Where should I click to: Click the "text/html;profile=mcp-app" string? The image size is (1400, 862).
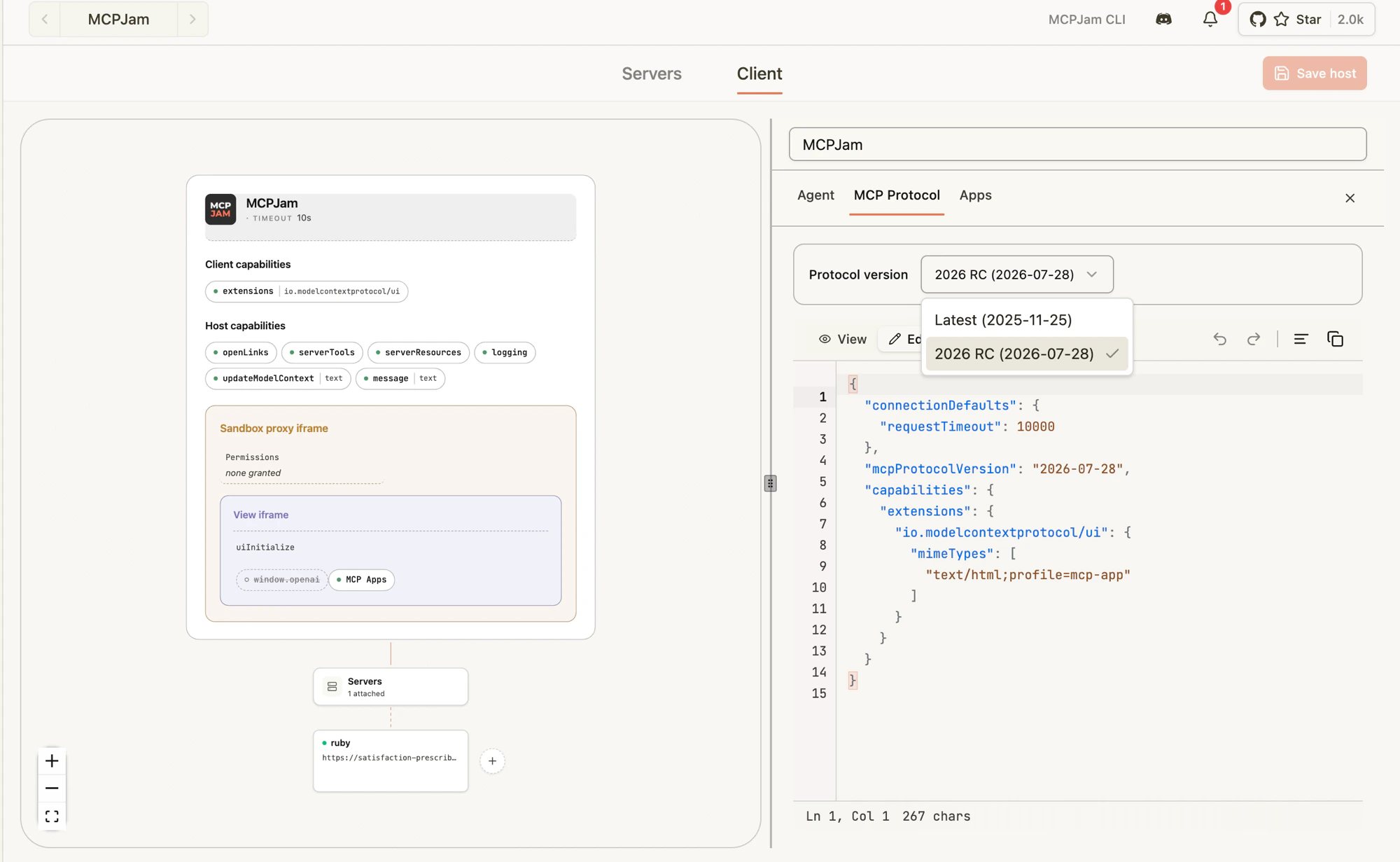click(x=1028, y=575)
